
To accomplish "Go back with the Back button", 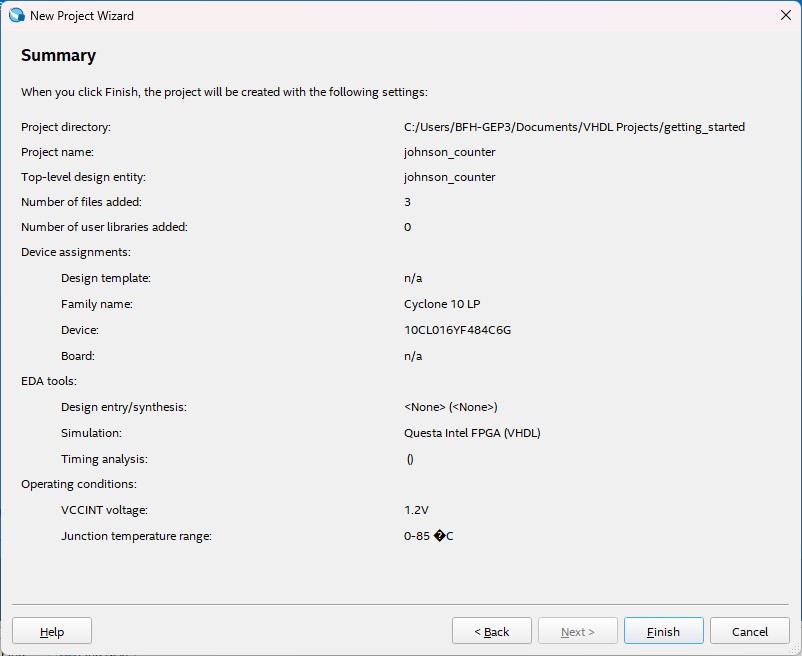I will tap(492, 631).
